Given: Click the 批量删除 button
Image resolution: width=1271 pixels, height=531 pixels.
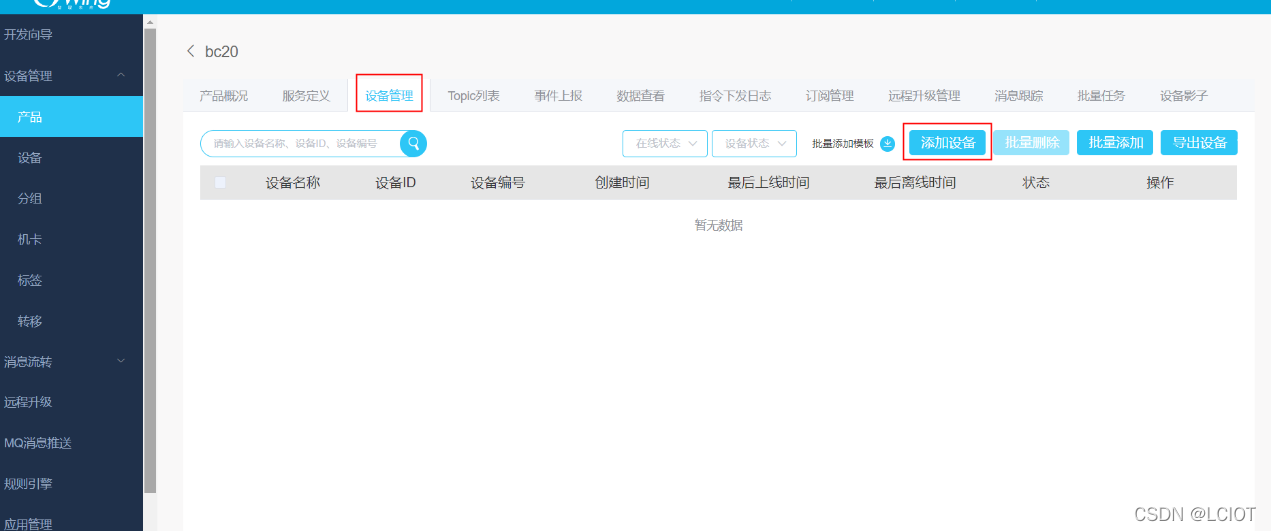Looking at the screenshot, I should tap(1032, 143).
